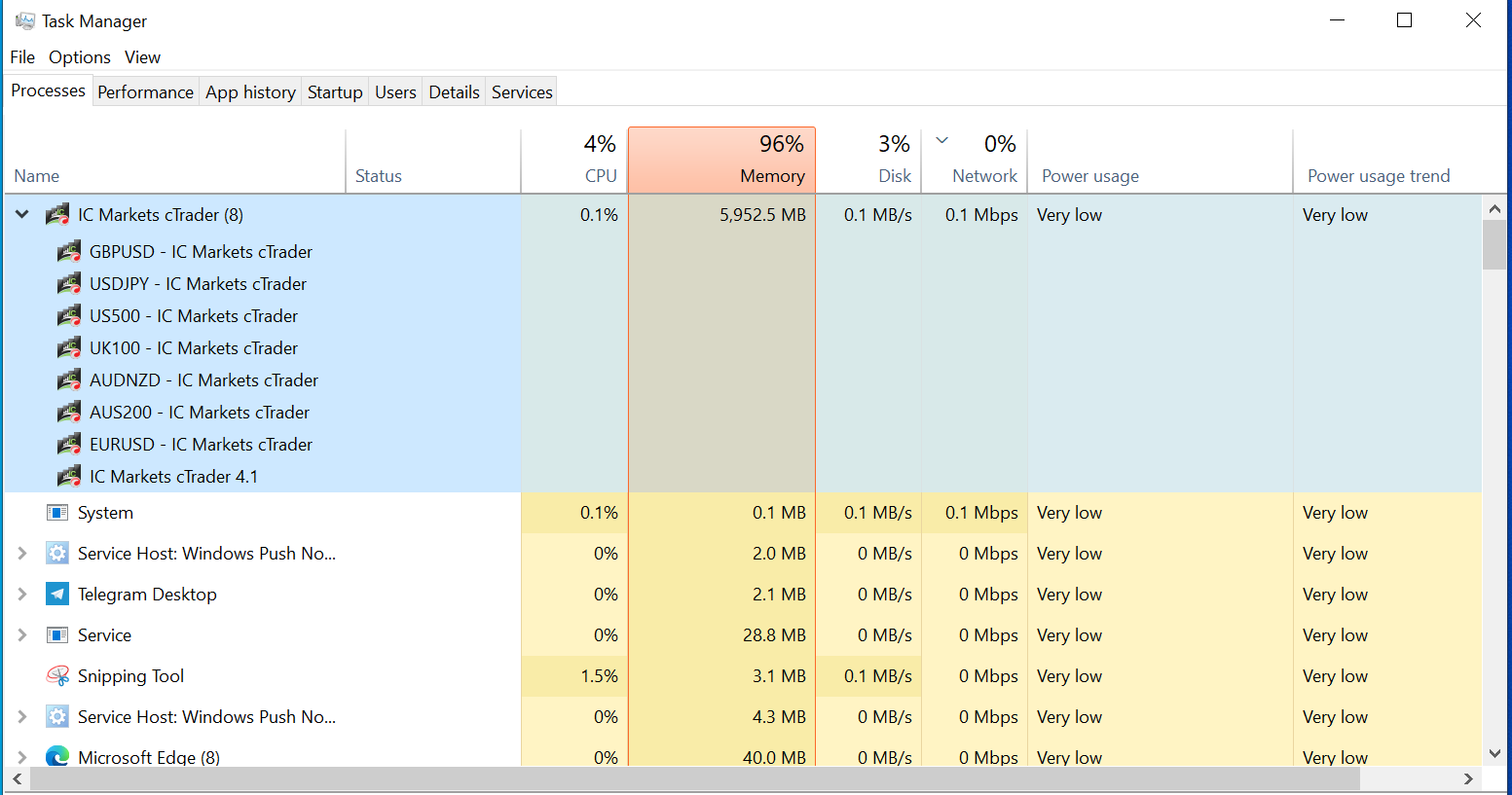This screenshot has height=795, width=1512.
Task: Expand the Service process group
Action: (22, 635)
